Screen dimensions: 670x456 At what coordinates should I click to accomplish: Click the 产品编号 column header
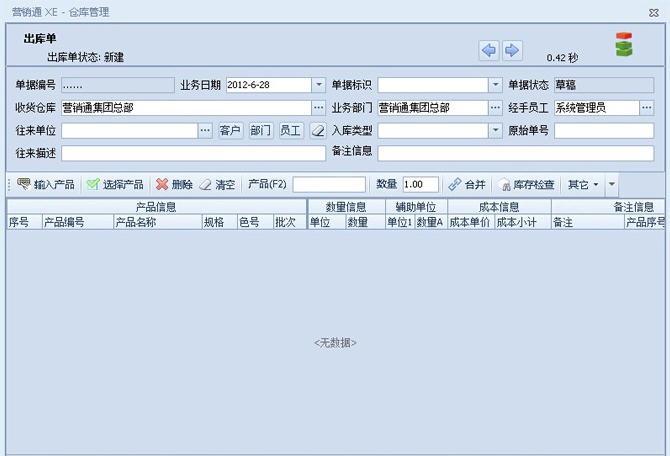coord(78,222)
